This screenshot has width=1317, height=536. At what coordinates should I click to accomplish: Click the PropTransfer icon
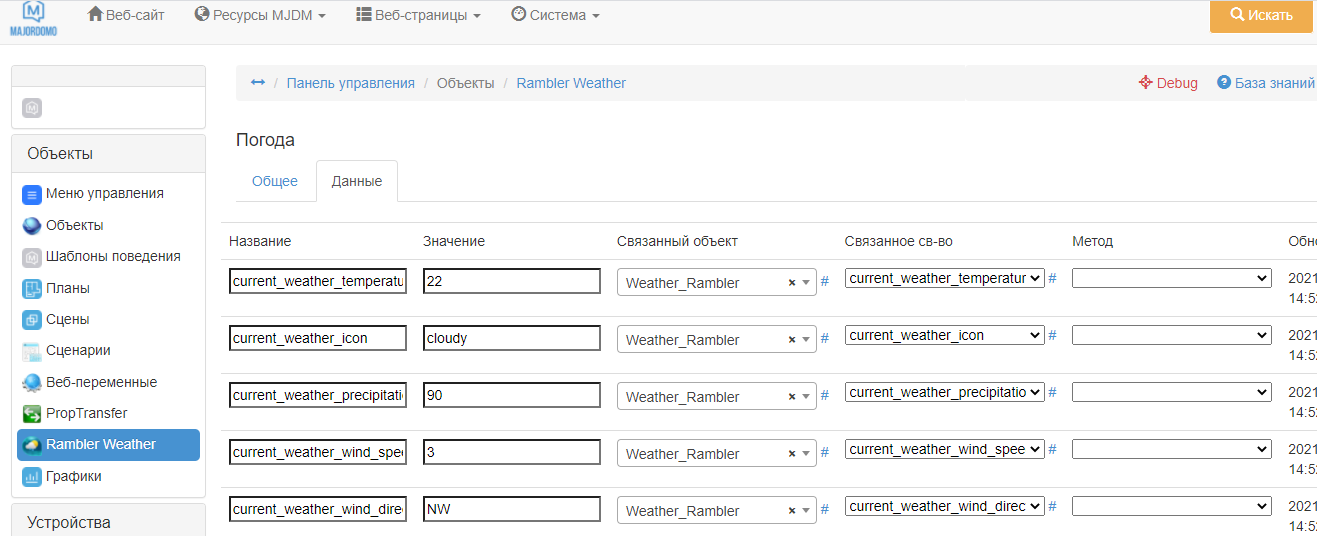coord(31,414)
